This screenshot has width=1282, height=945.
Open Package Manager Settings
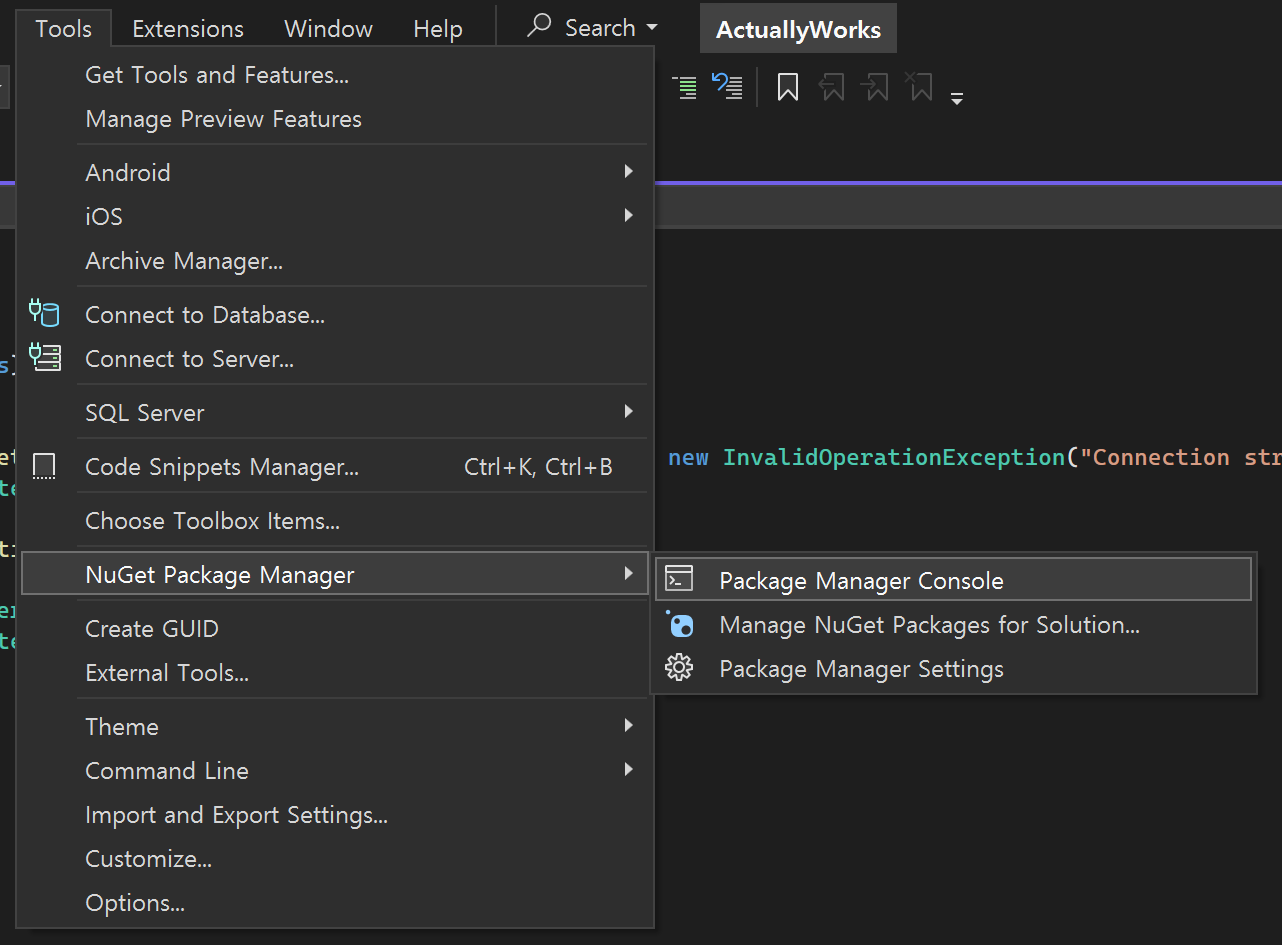pyautogui.click(x=953, y=669)
